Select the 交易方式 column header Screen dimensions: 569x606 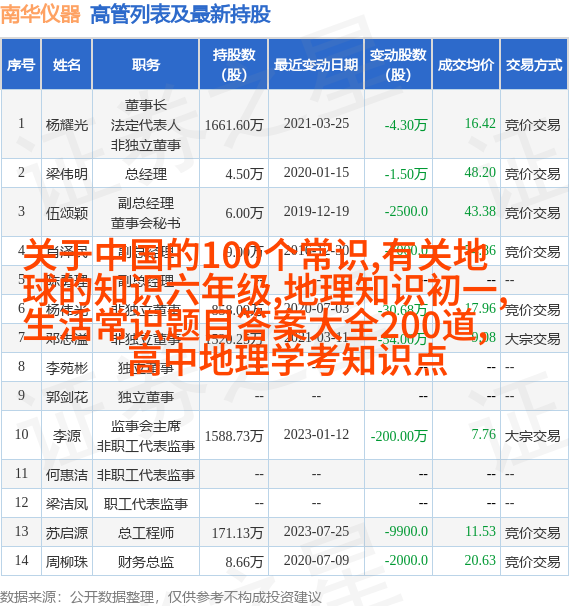[x=534, y=65]
